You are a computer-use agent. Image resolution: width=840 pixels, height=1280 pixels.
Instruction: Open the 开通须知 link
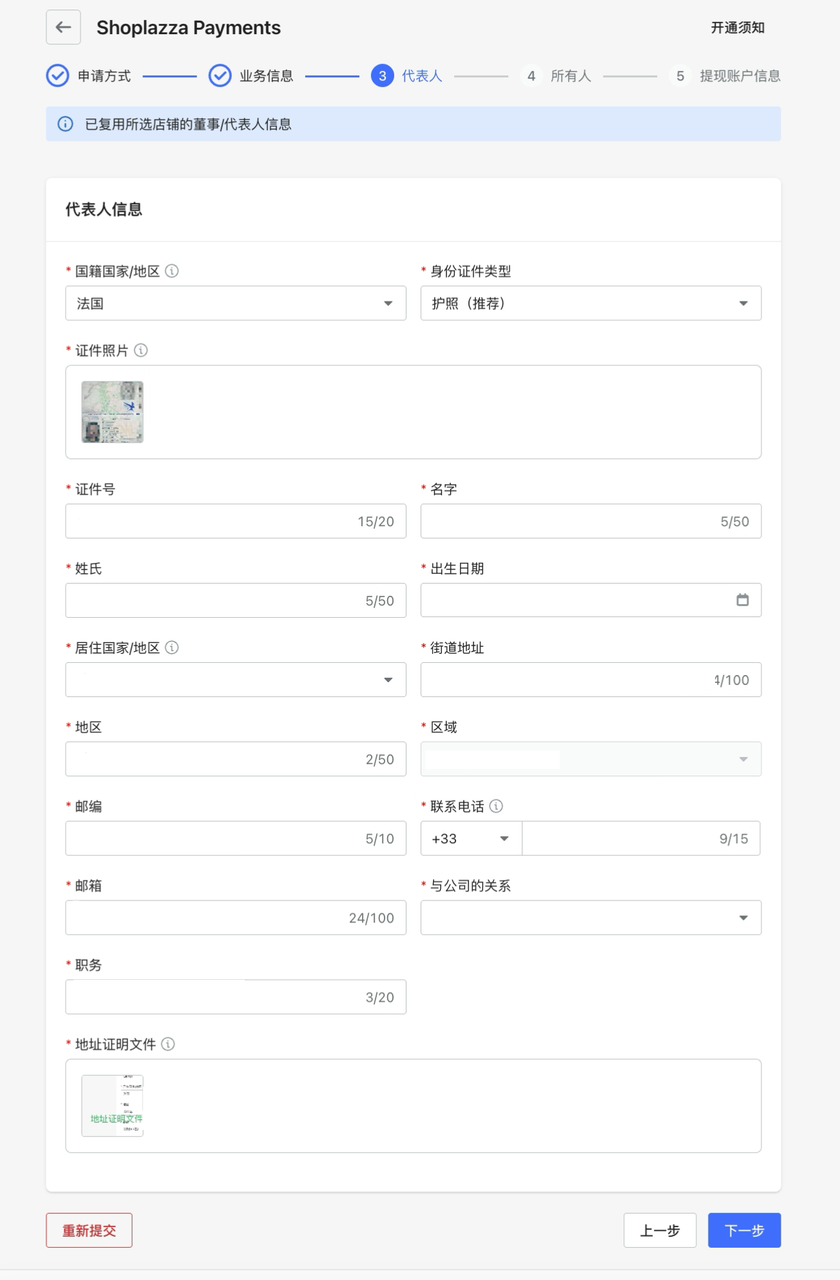pos(738,28)
